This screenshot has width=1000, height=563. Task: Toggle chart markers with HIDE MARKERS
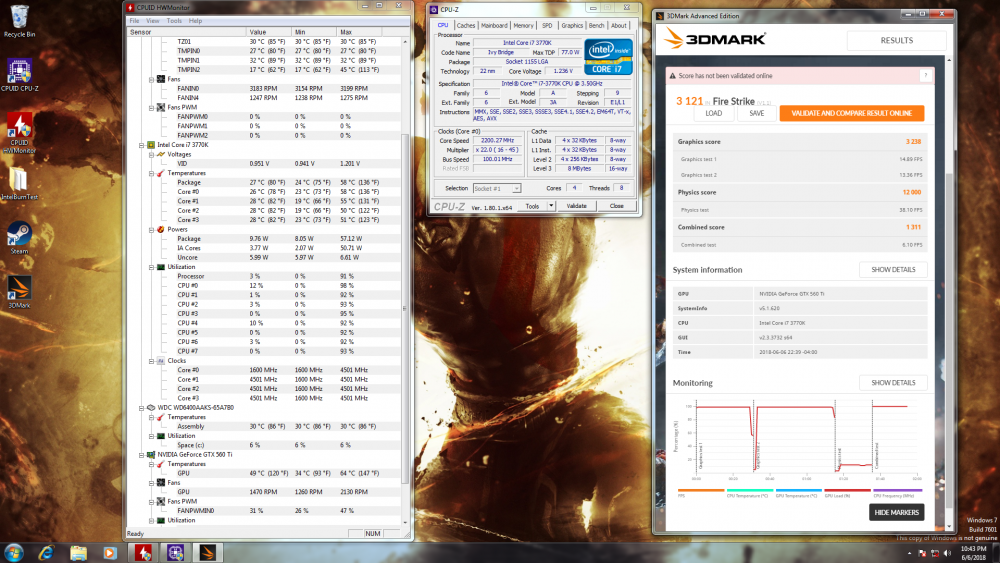click(896, 512)
